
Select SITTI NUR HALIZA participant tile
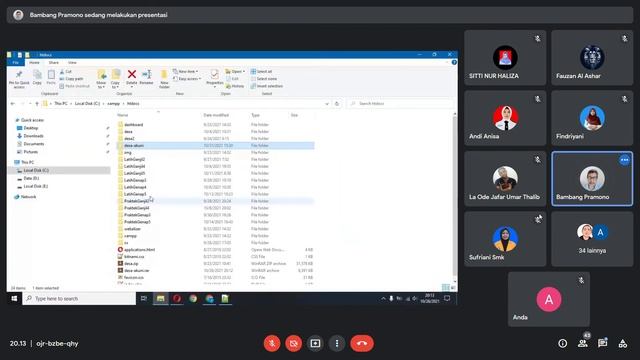[505, 58]
